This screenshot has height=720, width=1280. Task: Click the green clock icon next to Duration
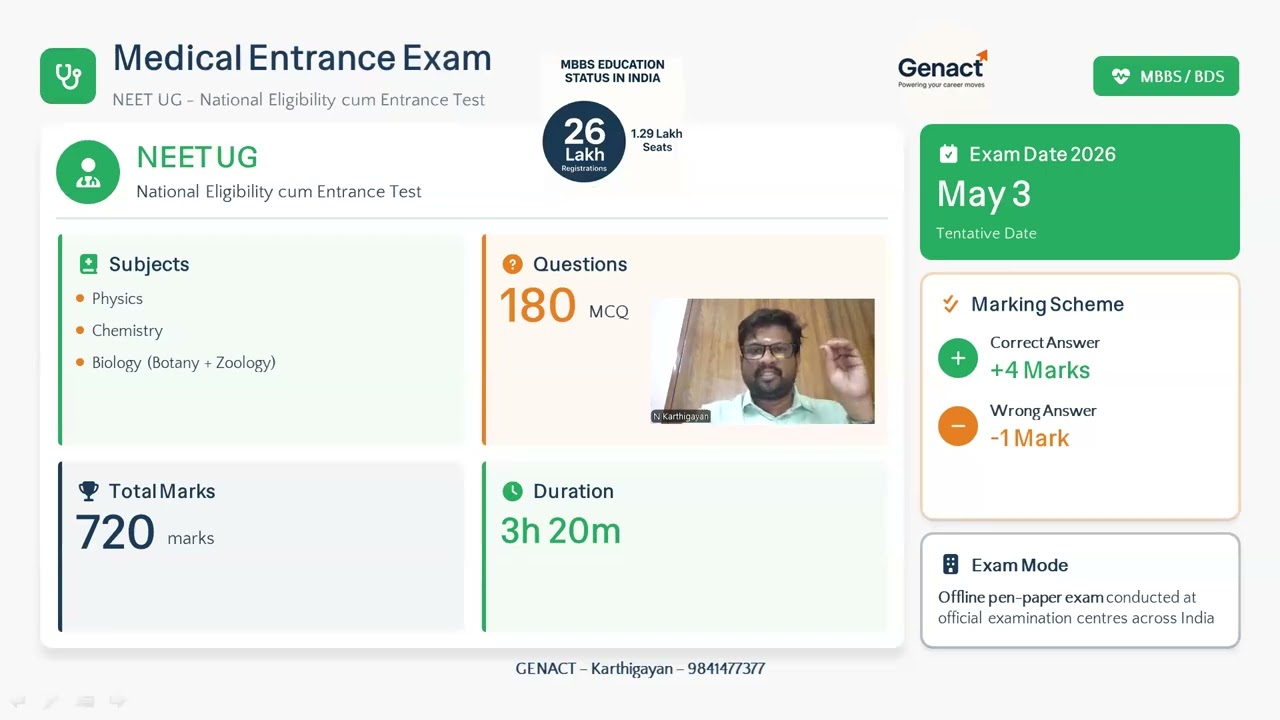512,491
